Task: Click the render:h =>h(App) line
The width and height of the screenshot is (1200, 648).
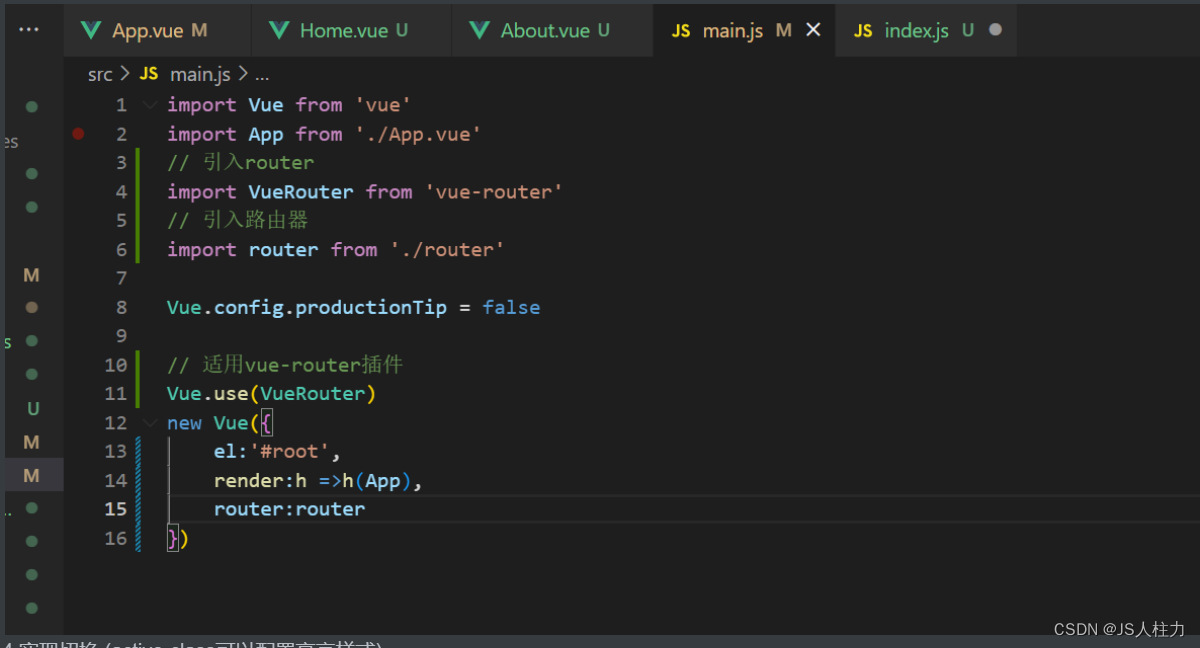Action: click(x=318, y=480)
